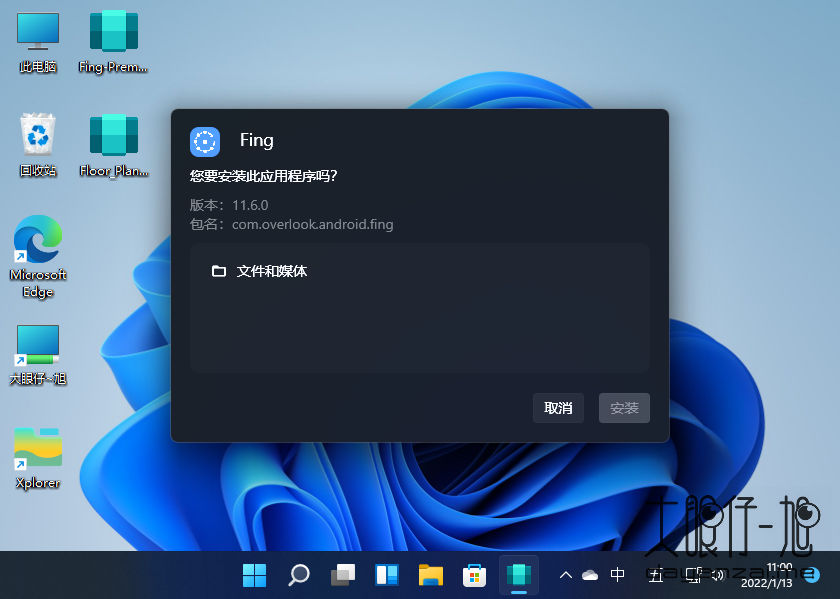Open Microsoft Store from the taskbar
This screenshot has height=599, width=840.
coord(475,575)
